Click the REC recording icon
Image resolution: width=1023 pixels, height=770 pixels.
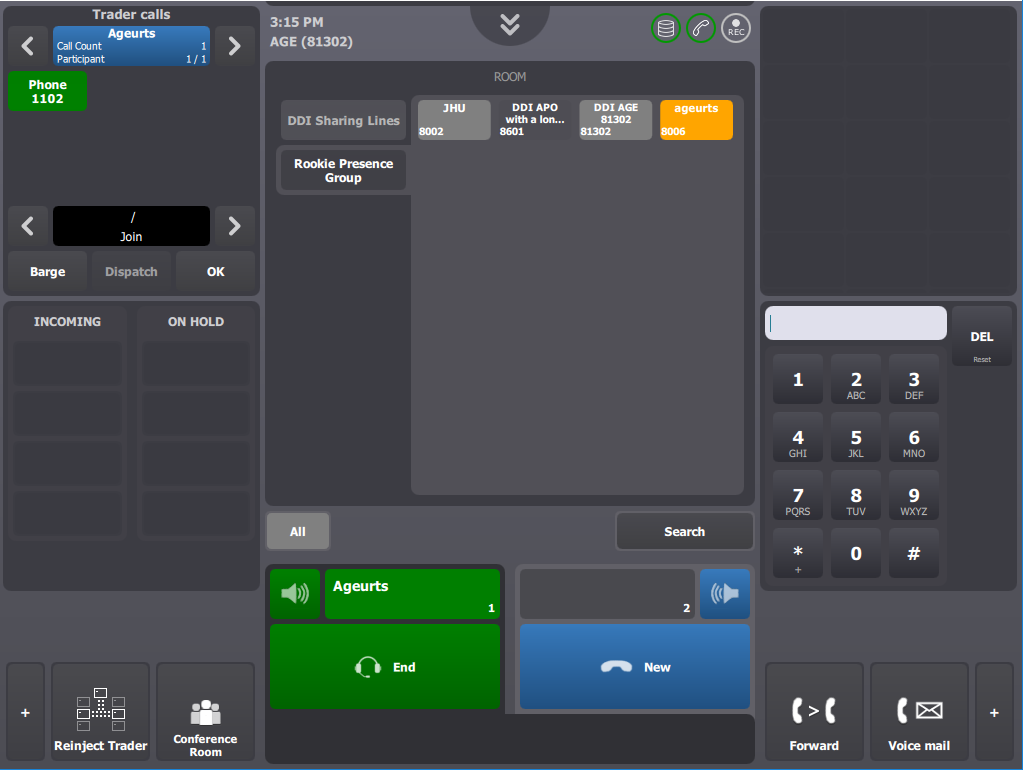coord(735,29)
